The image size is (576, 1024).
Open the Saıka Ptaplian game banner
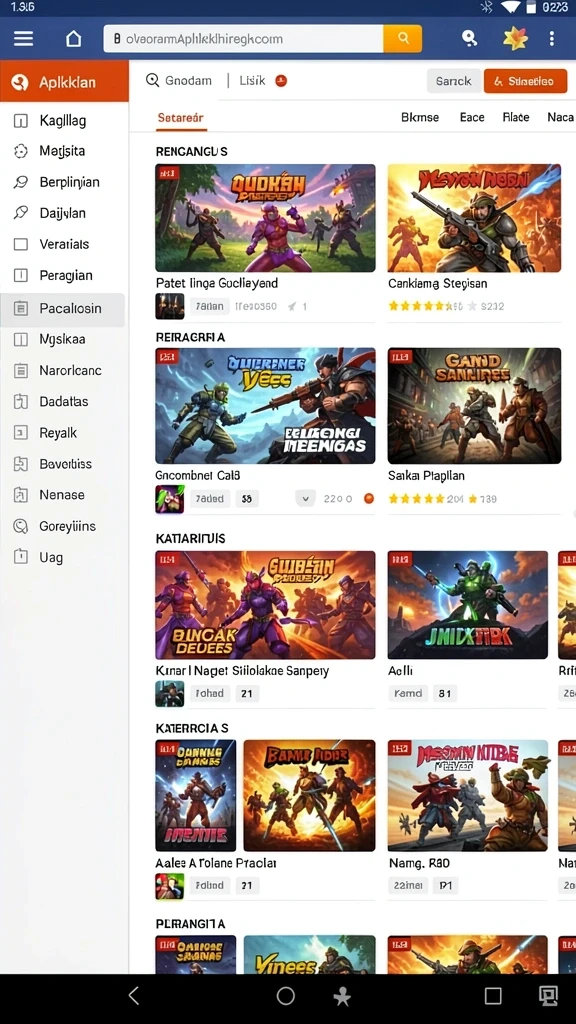474,406
